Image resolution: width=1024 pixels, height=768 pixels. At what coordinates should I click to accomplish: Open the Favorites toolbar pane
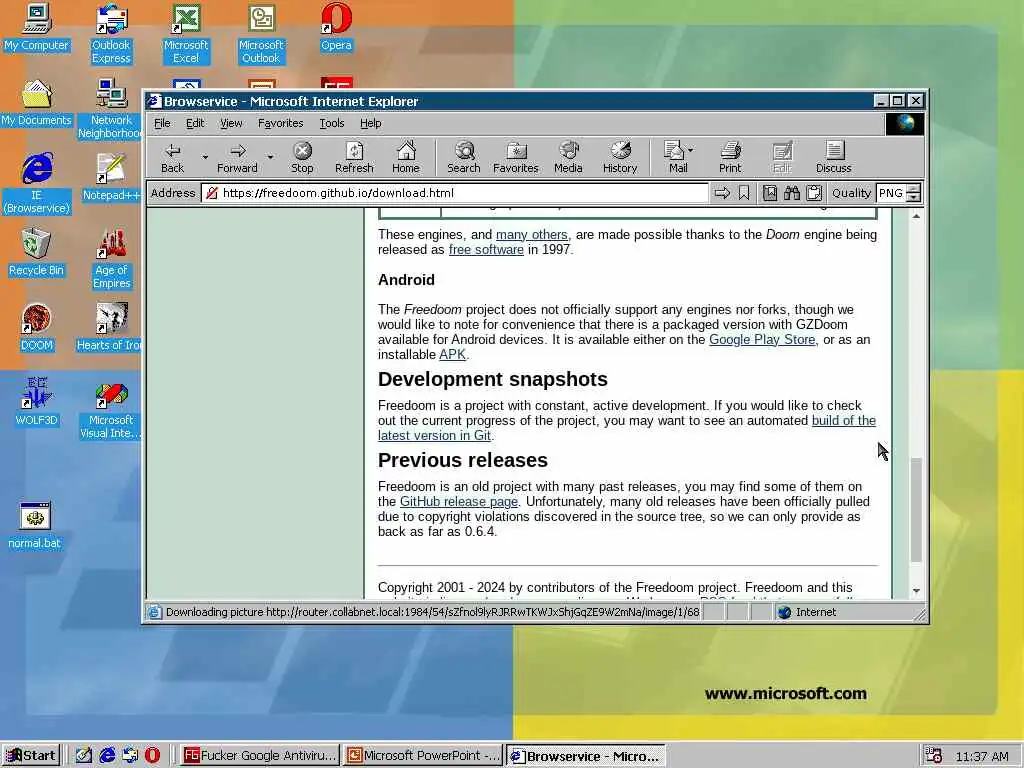[x=516, y=157]
